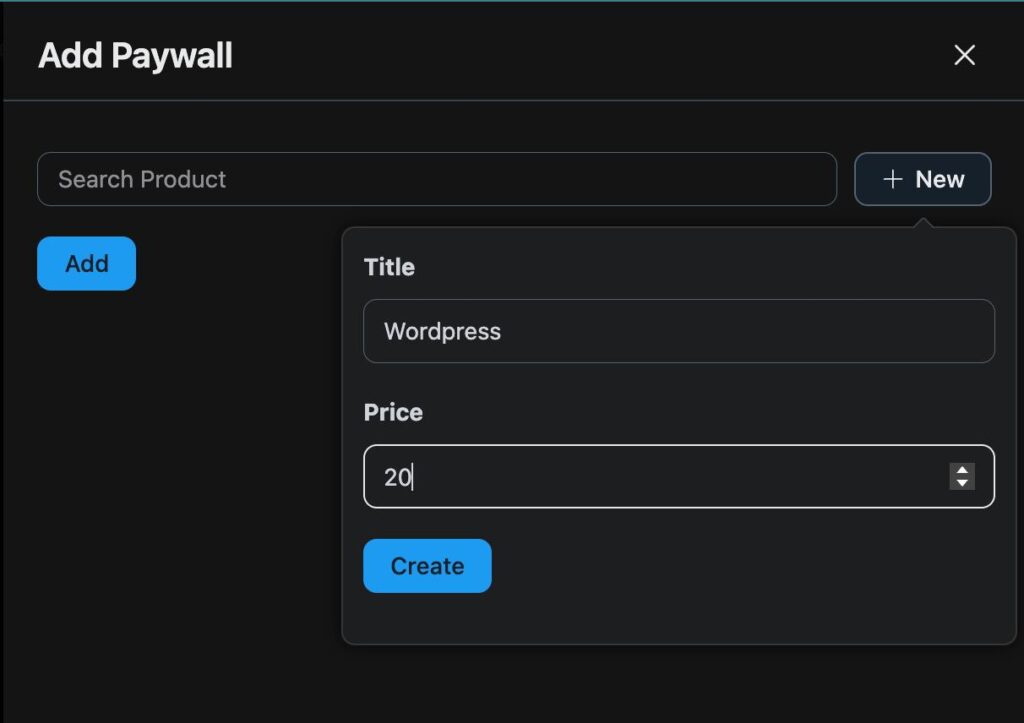Focus the Search Product input field
Viewport: 1024px width, 723px height.
click(437, 179)
